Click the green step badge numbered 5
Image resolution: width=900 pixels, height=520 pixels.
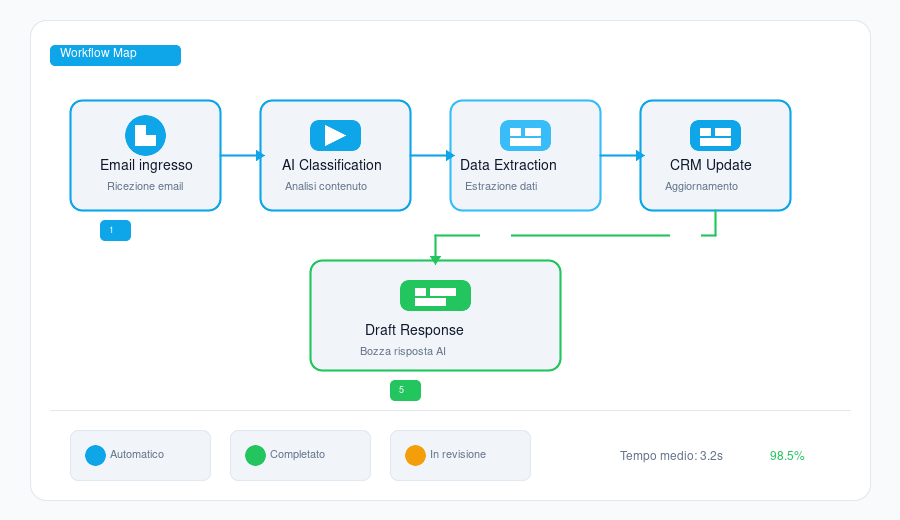pyautogui.click(x=405, y=390)
